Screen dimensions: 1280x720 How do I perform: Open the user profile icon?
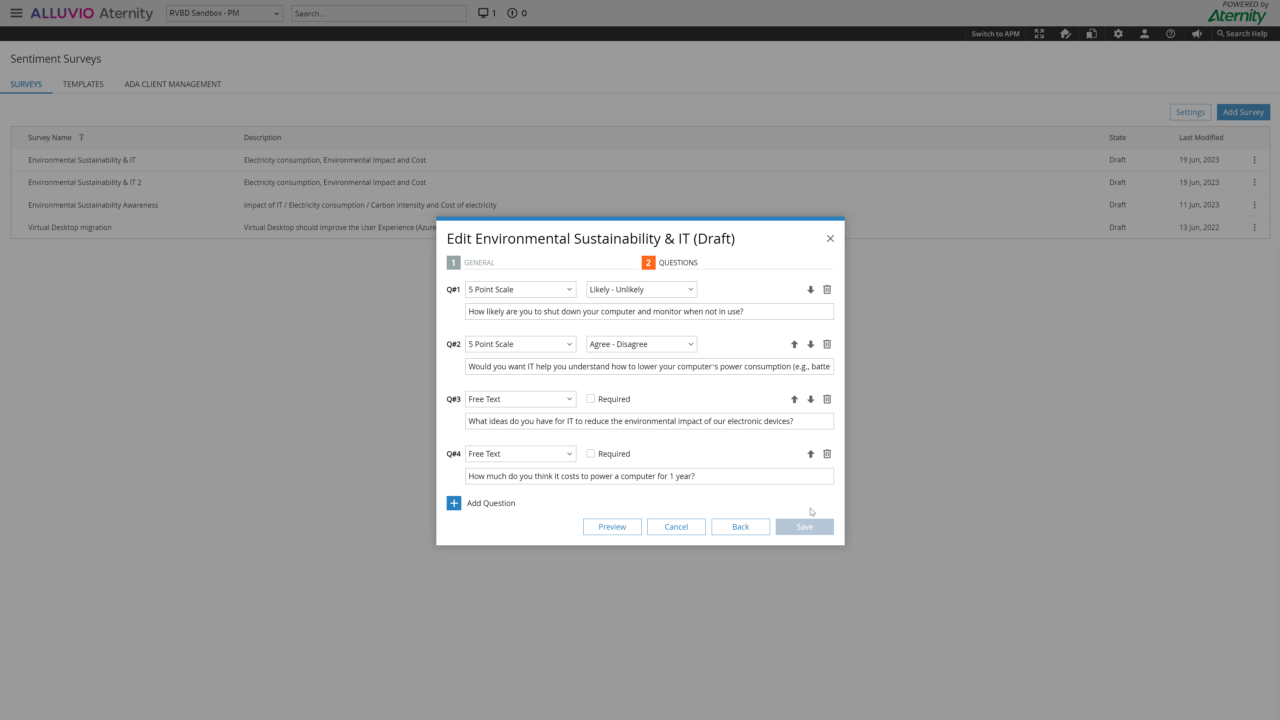point(1144,33)
